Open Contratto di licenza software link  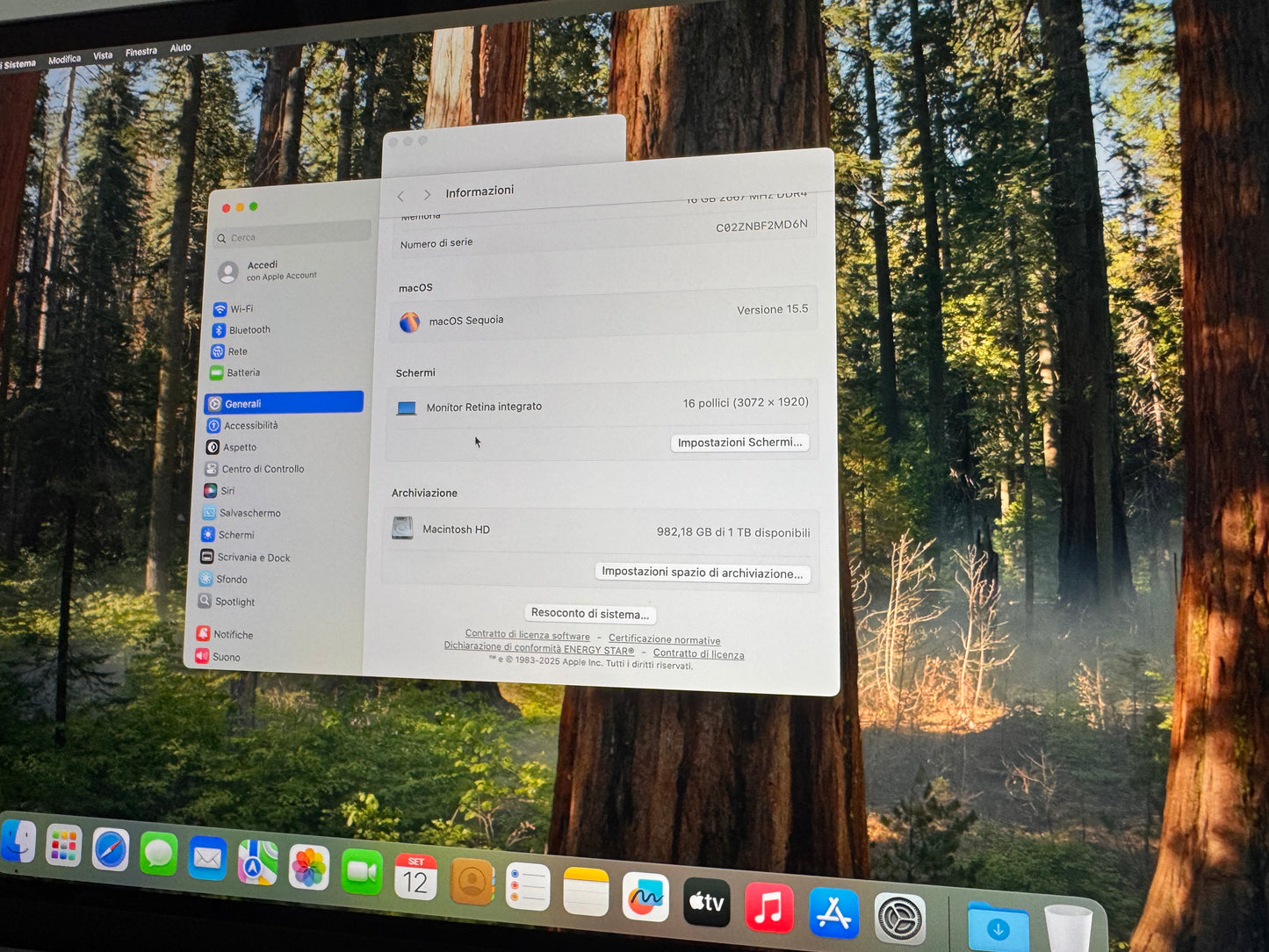(x=527, y=635)
